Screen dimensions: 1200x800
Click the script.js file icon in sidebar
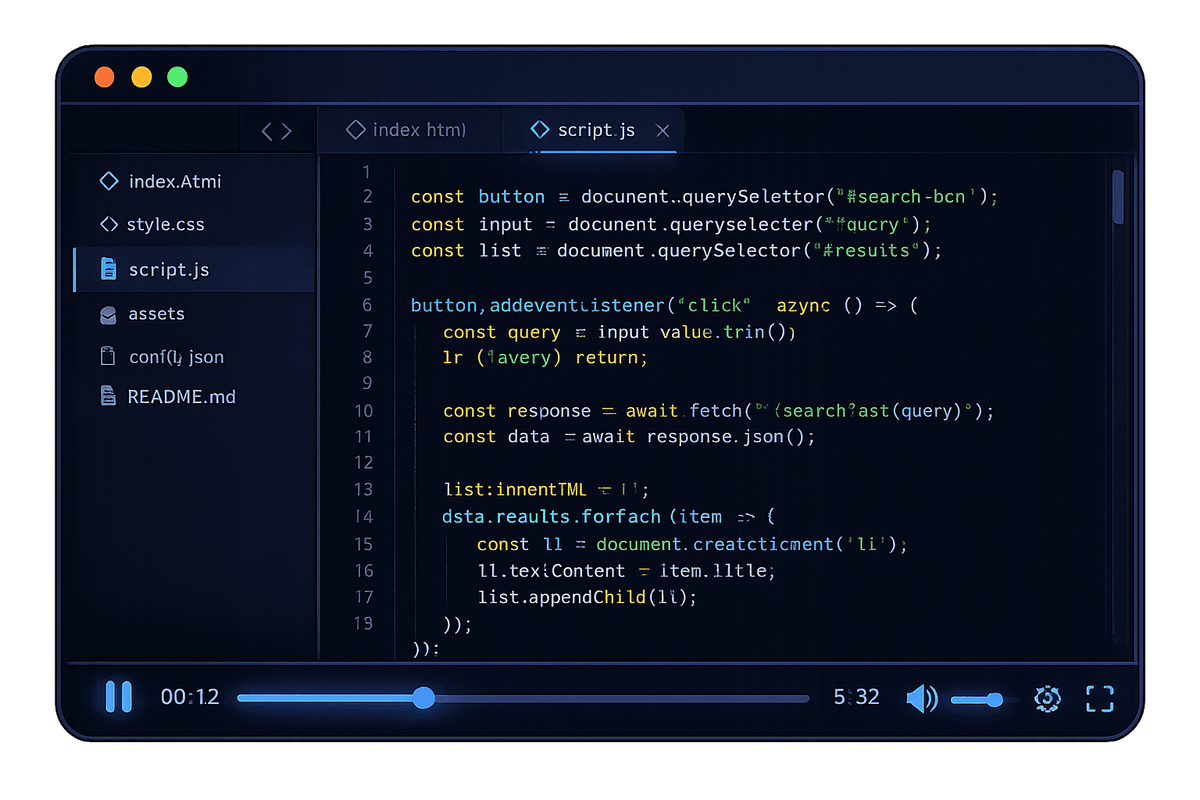[110, 269]
